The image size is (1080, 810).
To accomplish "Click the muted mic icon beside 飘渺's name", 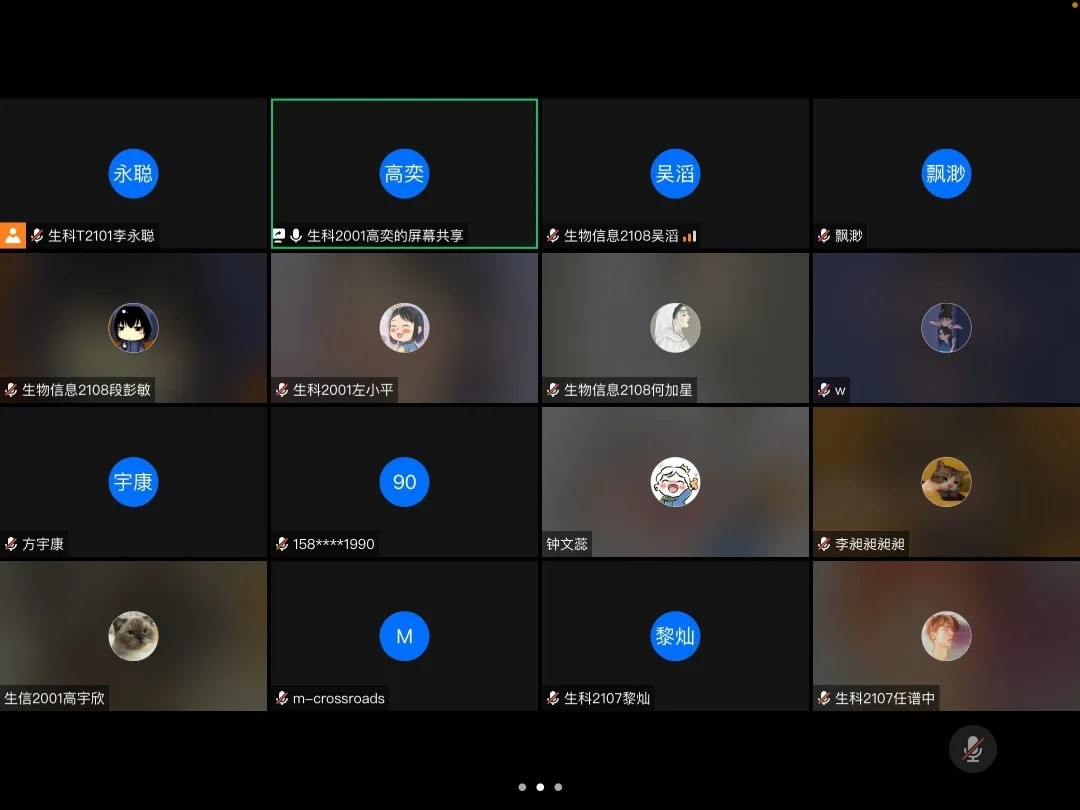I will point(825,236).
